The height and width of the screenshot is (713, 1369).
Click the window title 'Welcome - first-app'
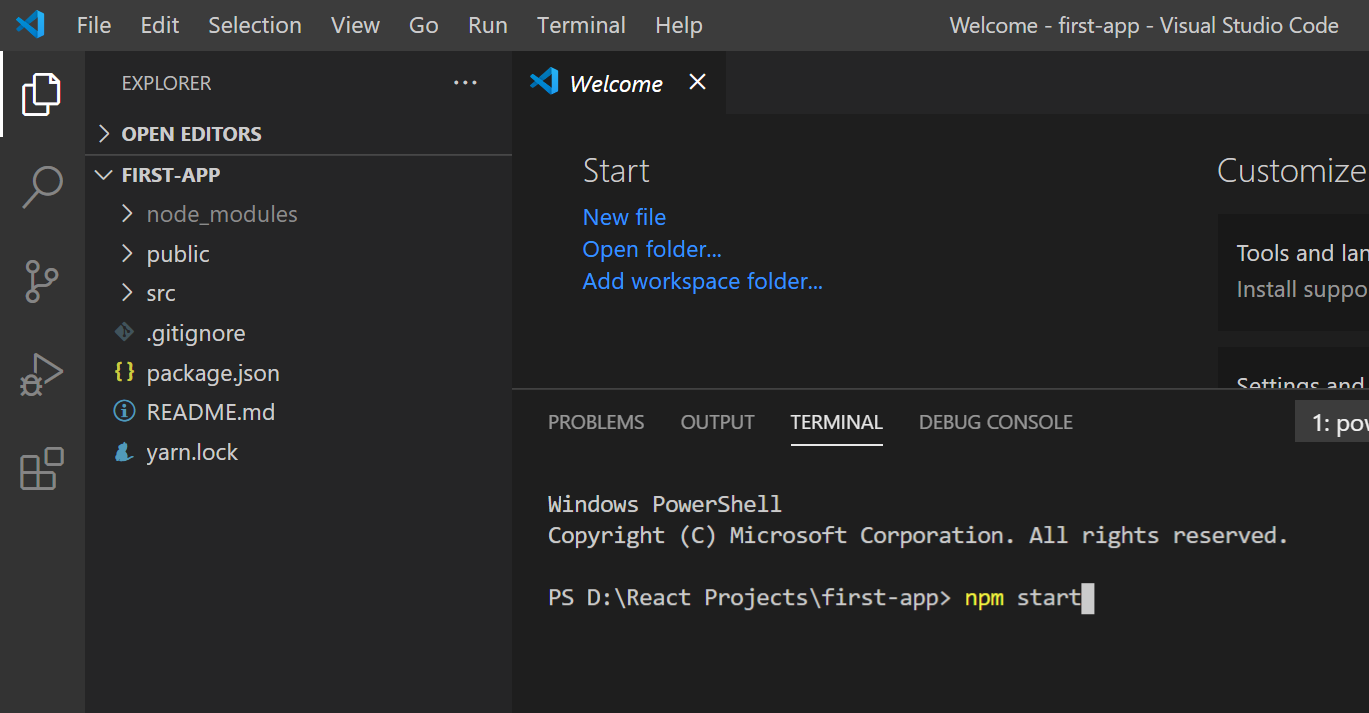point(1044,25)
